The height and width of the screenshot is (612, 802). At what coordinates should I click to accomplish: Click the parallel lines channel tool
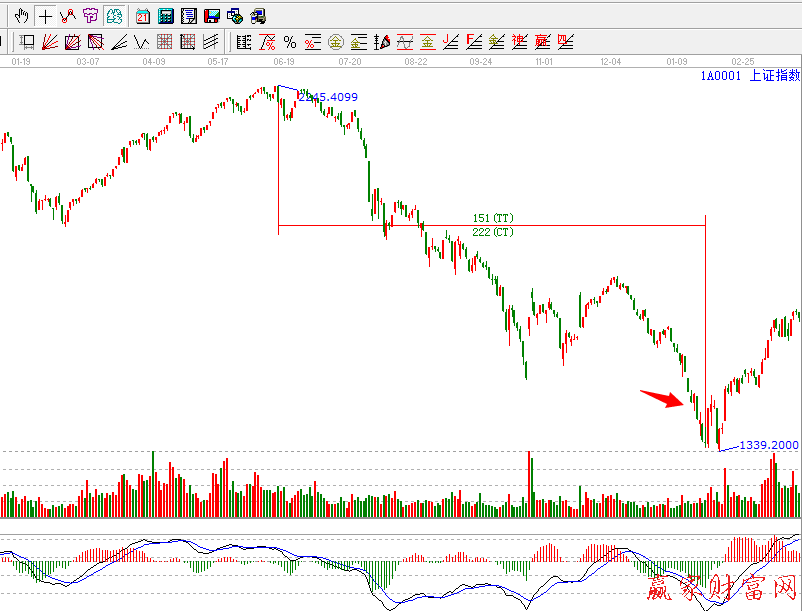pos(211,42)
